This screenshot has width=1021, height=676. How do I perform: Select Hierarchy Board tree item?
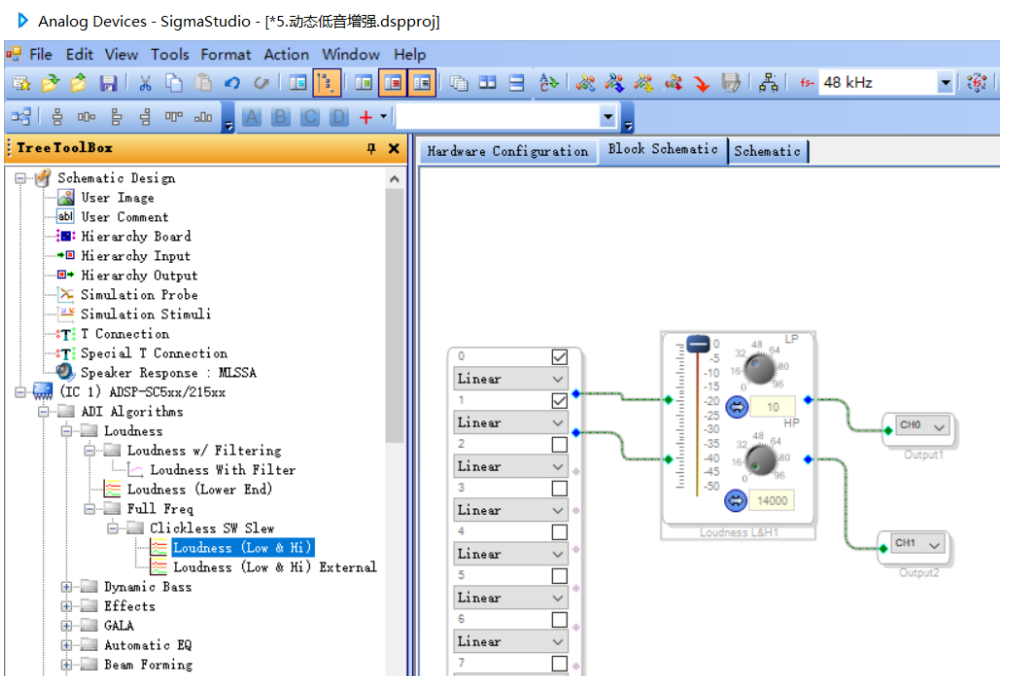tap(136, 236)
